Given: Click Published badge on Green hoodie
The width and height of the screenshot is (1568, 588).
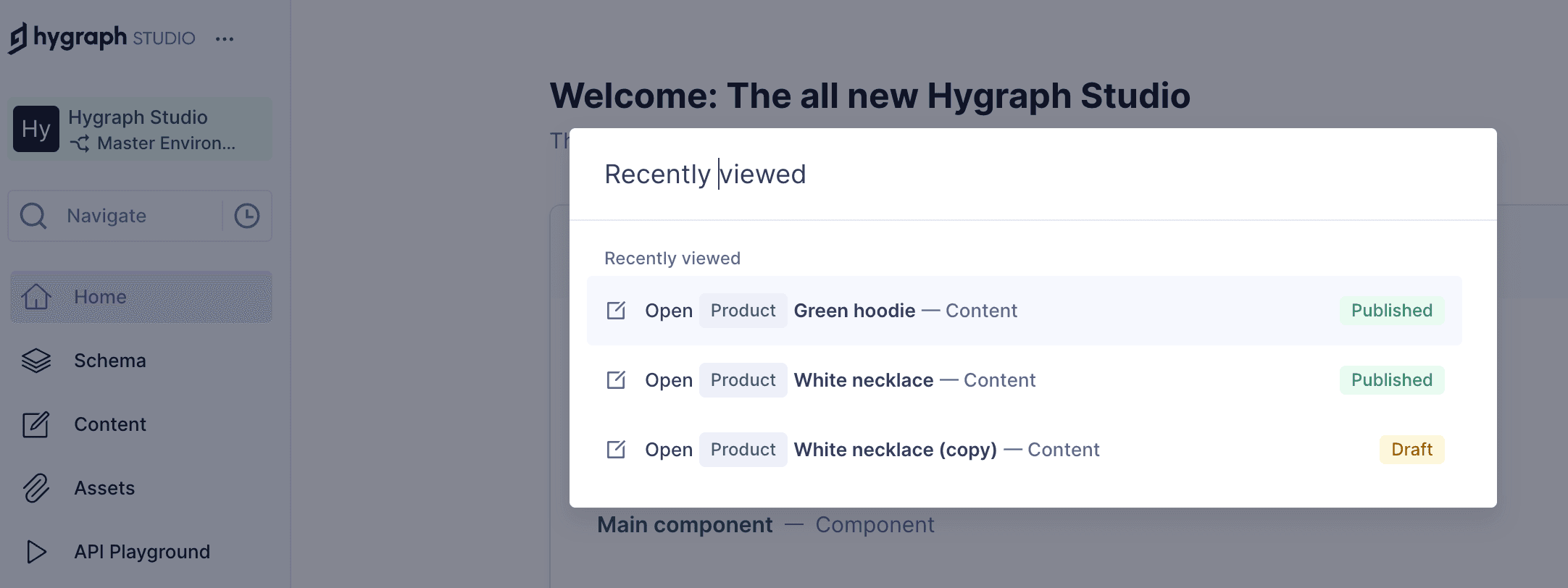Looking at the screenshot, I should 1391,311.
